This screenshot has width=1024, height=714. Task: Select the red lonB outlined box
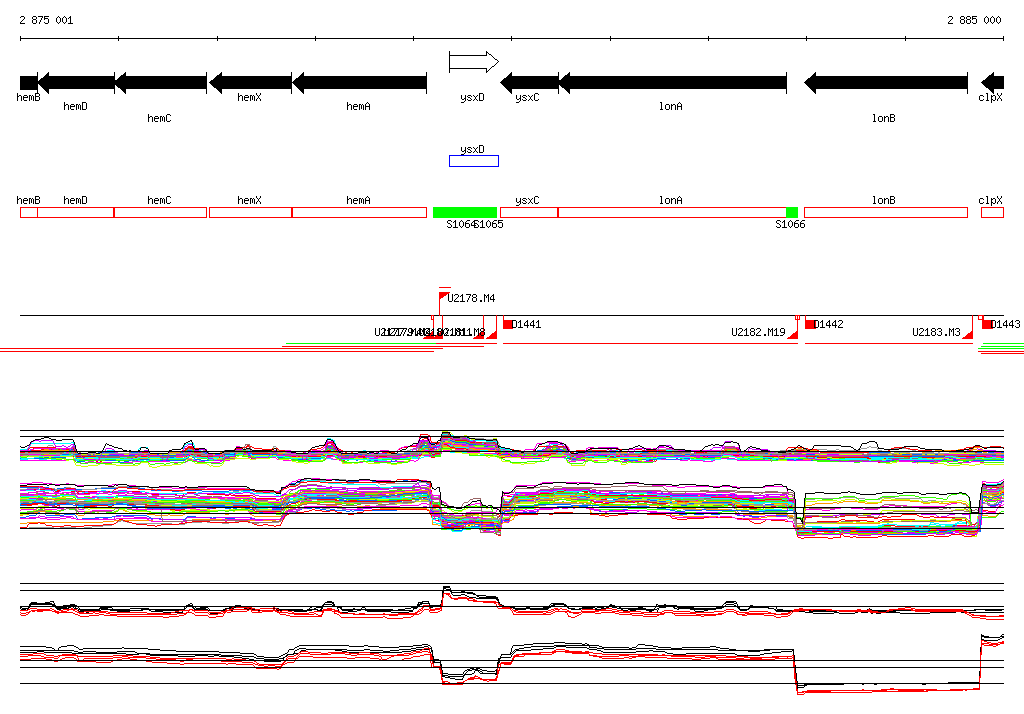click(x=886, y=212)
